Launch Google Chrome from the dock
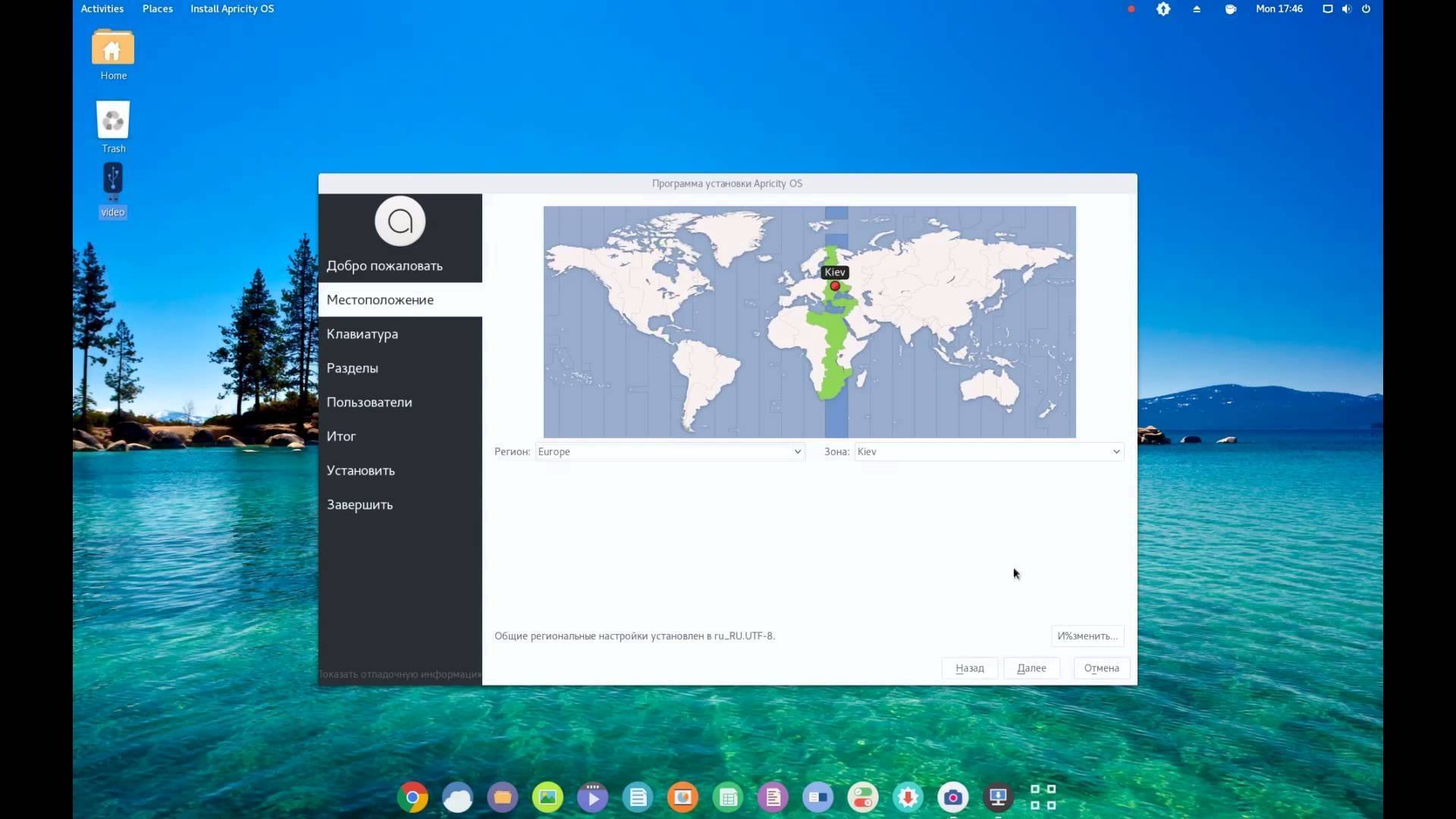Screen dimensions: 1456x819 coord(413,798)
